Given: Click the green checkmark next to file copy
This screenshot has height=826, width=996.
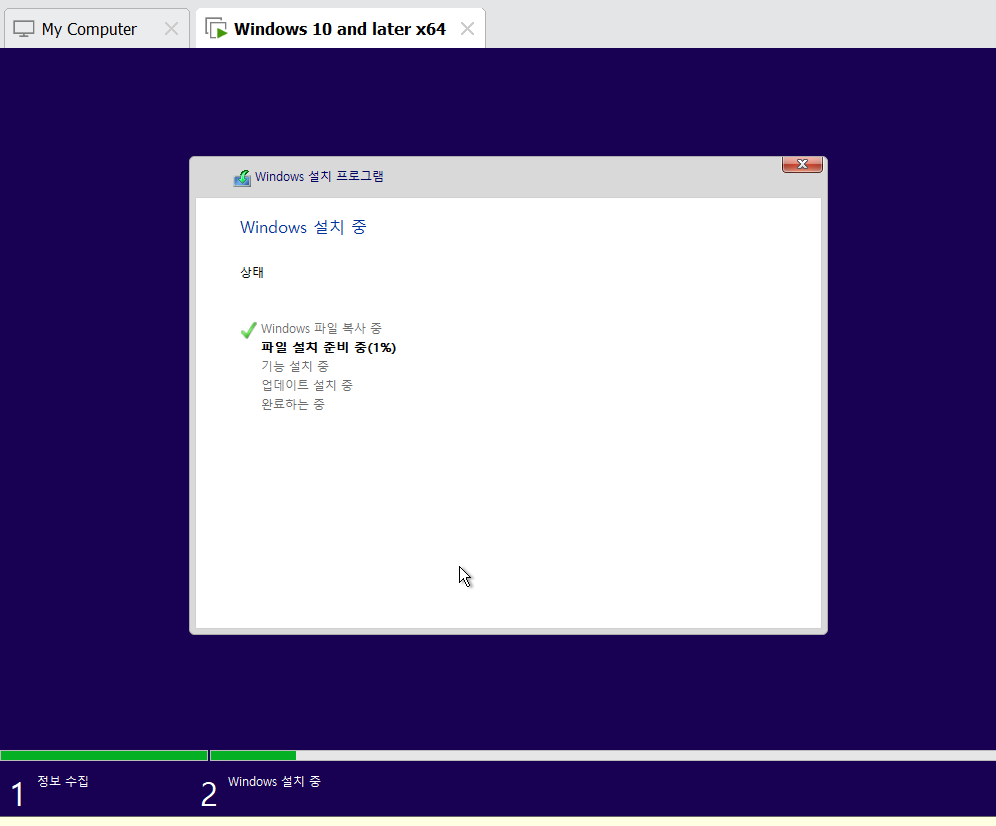Looking at the screenshot, I should pyautogui.click(x=248, y=330).
